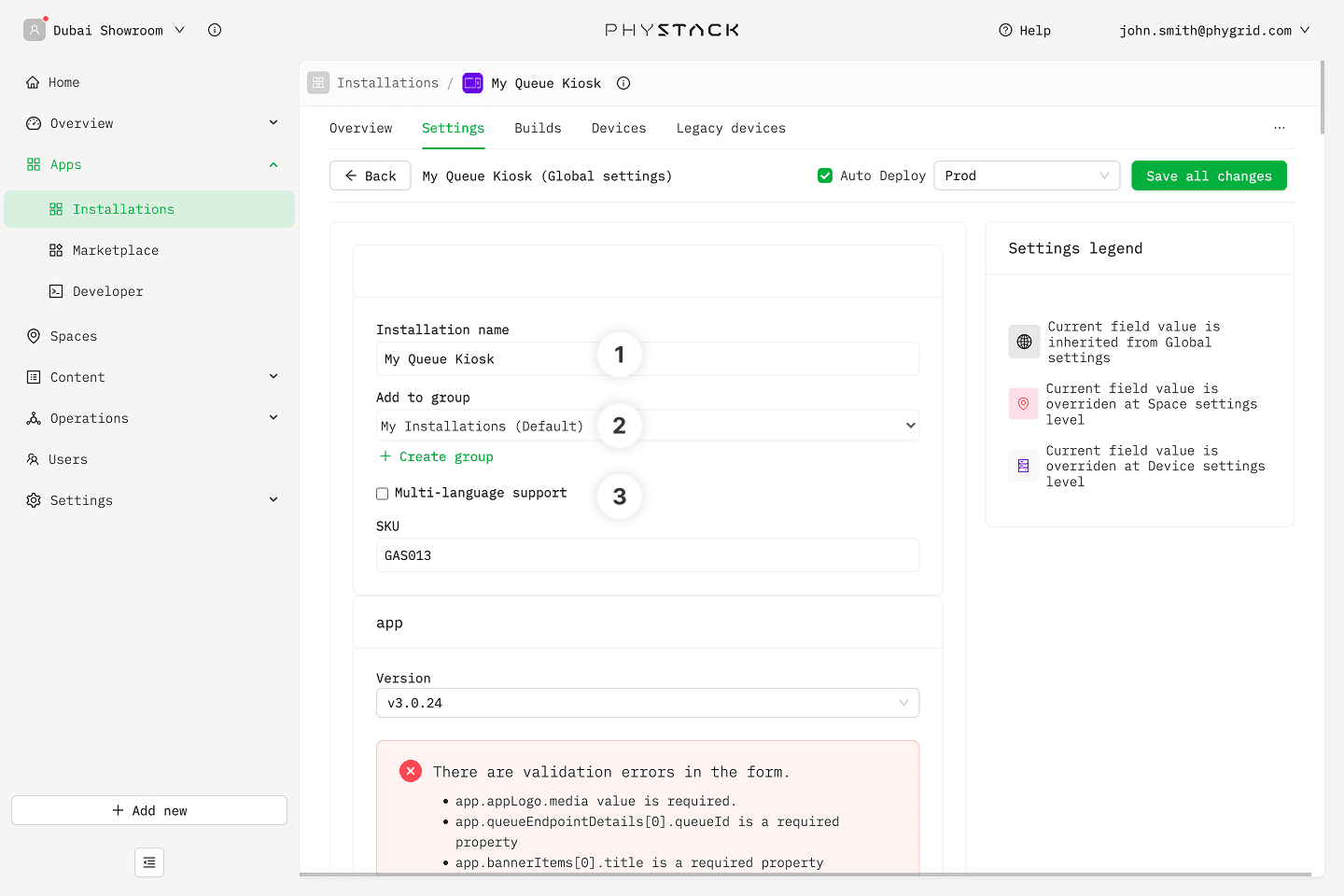Open the Version v3.0.24 dropdown
1344x896 pixels.
[x=647, y=703]
